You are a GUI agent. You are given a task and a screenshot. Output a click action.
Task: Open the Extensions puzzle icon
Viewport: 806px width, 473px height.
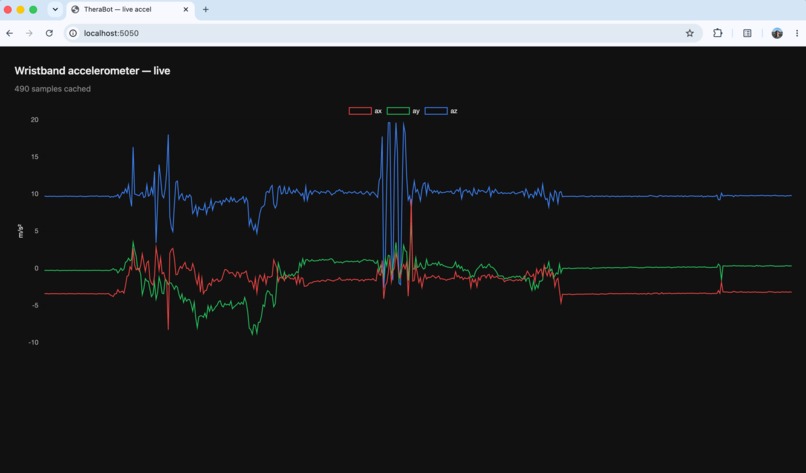click(x=718, y=33)
